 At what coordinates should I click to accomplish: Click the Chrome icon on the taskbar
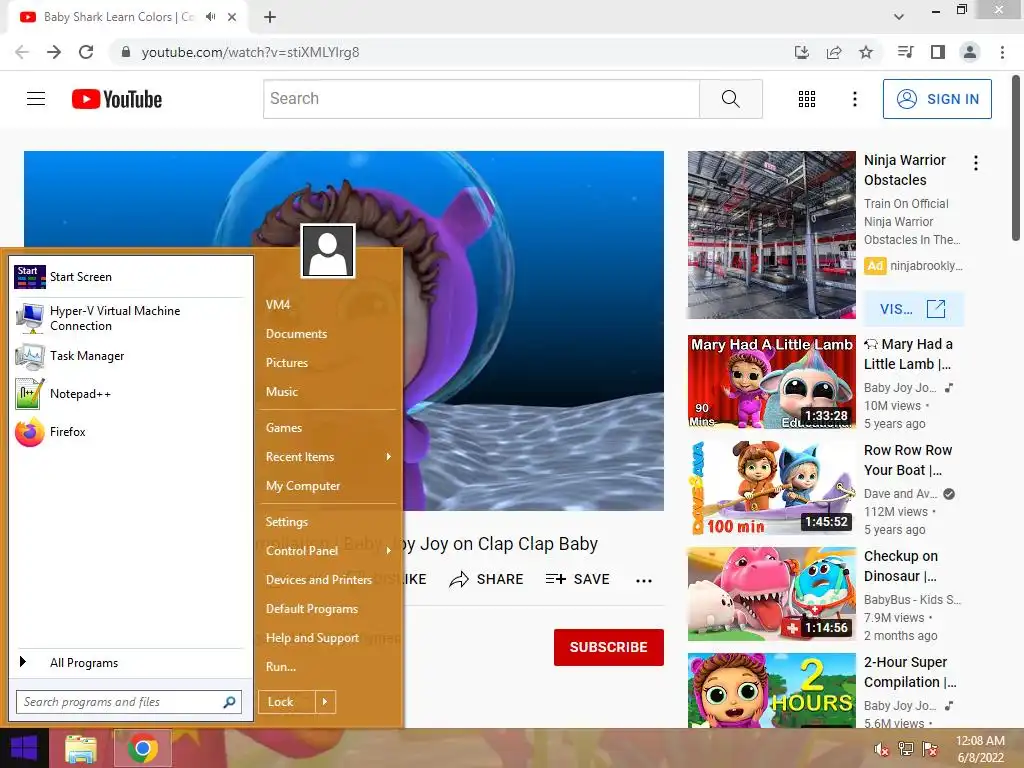coord(143,748)
